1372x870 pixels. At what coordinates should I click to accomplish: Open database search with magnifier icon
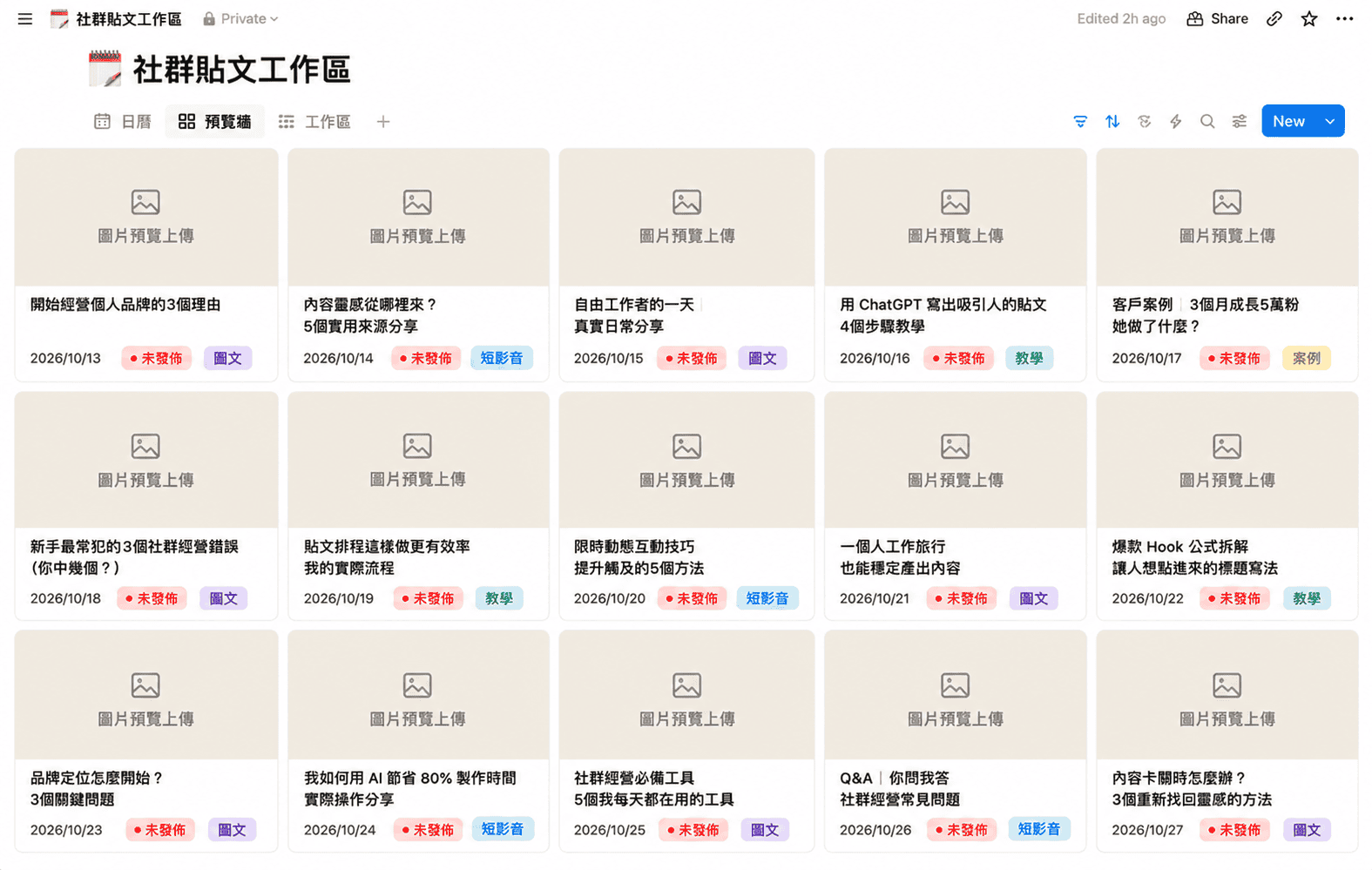coord(1207,121)
